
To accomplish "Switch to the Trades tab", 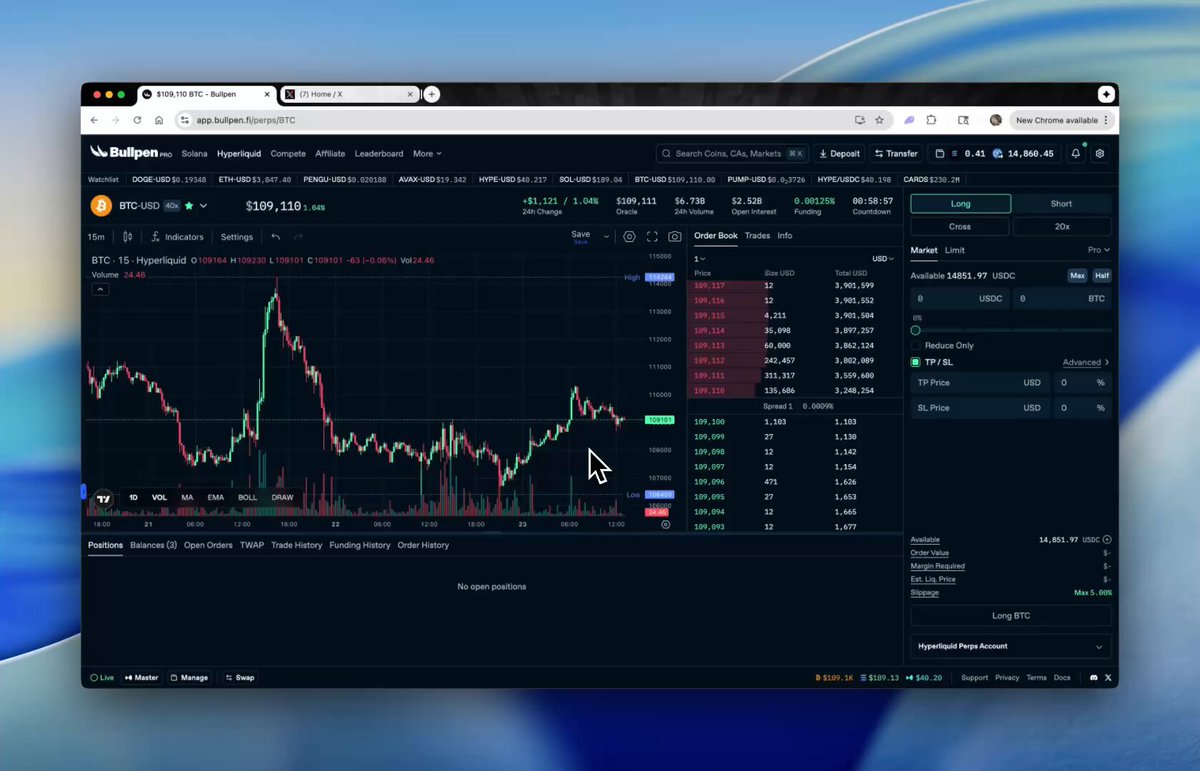I will pyautogui.click(x=757, y=236).
